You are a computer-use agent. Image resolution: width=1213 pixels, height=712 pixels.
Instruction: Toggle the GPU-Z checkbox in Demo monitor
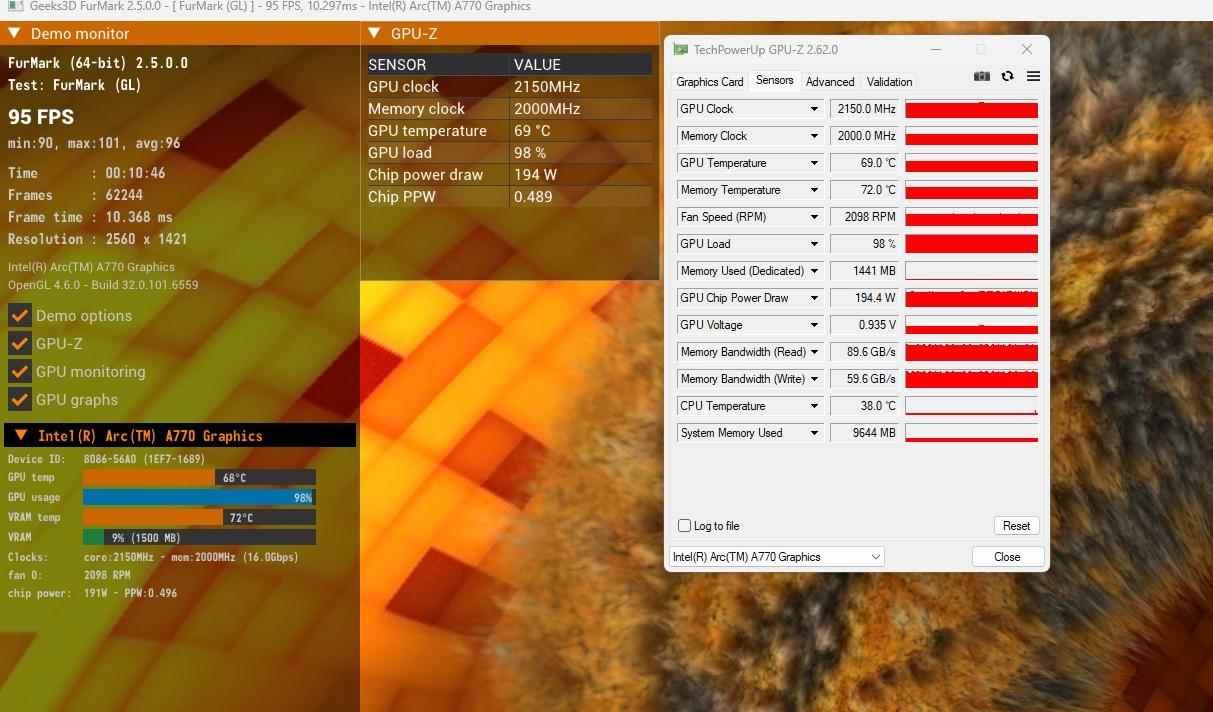[x=19, y=343]
